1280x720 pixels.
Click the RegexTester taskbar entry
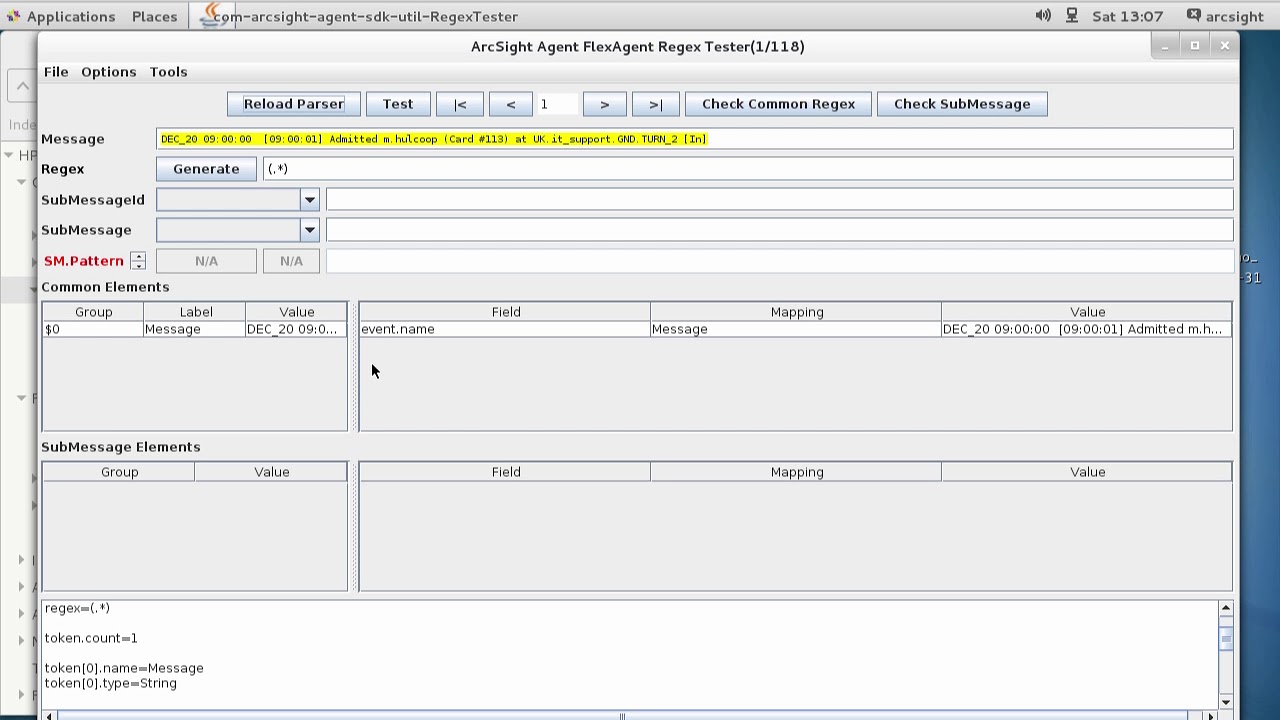(x=359, y=16)
